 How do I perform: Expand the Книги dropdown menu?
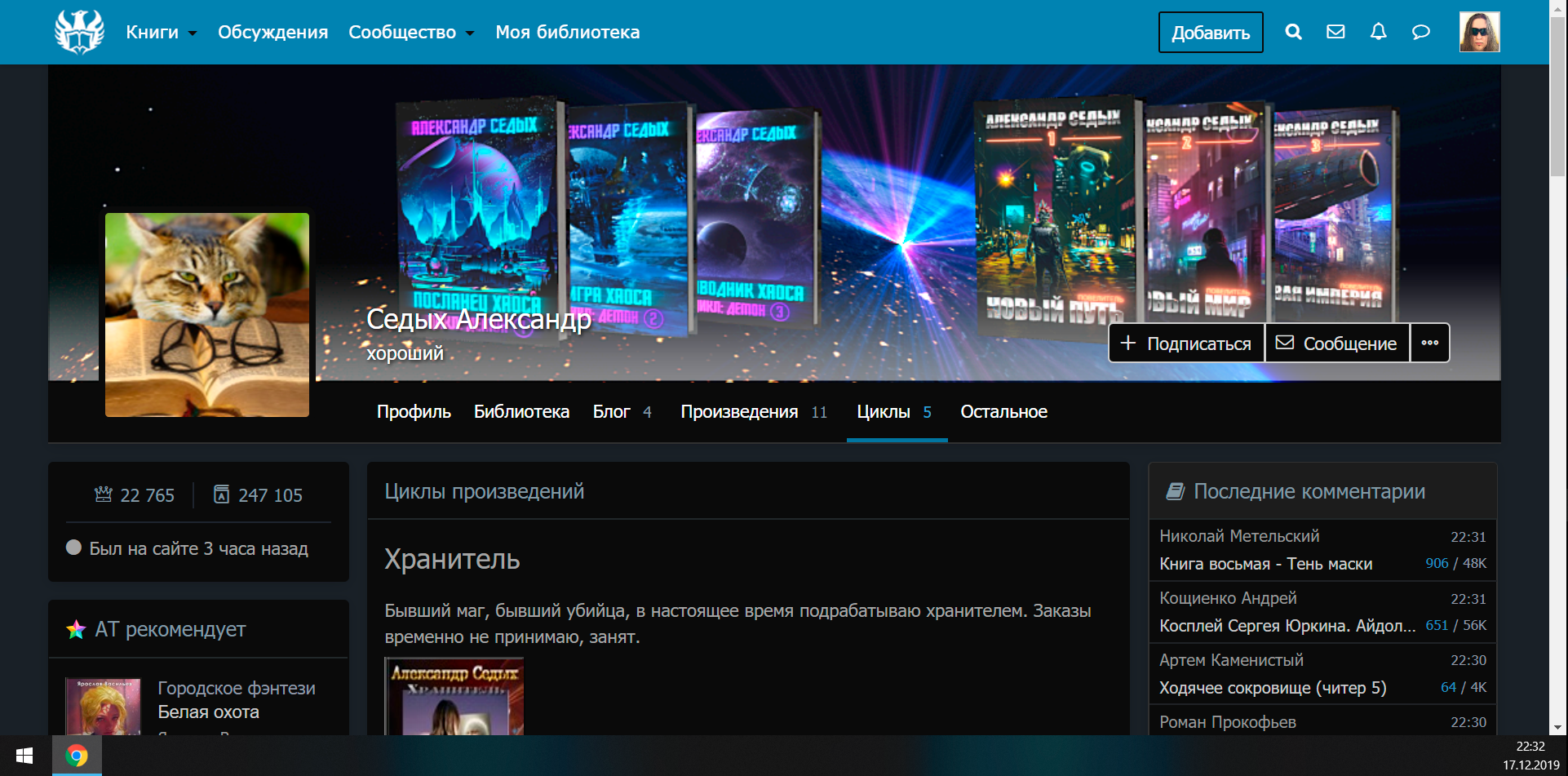click(161, 33)
